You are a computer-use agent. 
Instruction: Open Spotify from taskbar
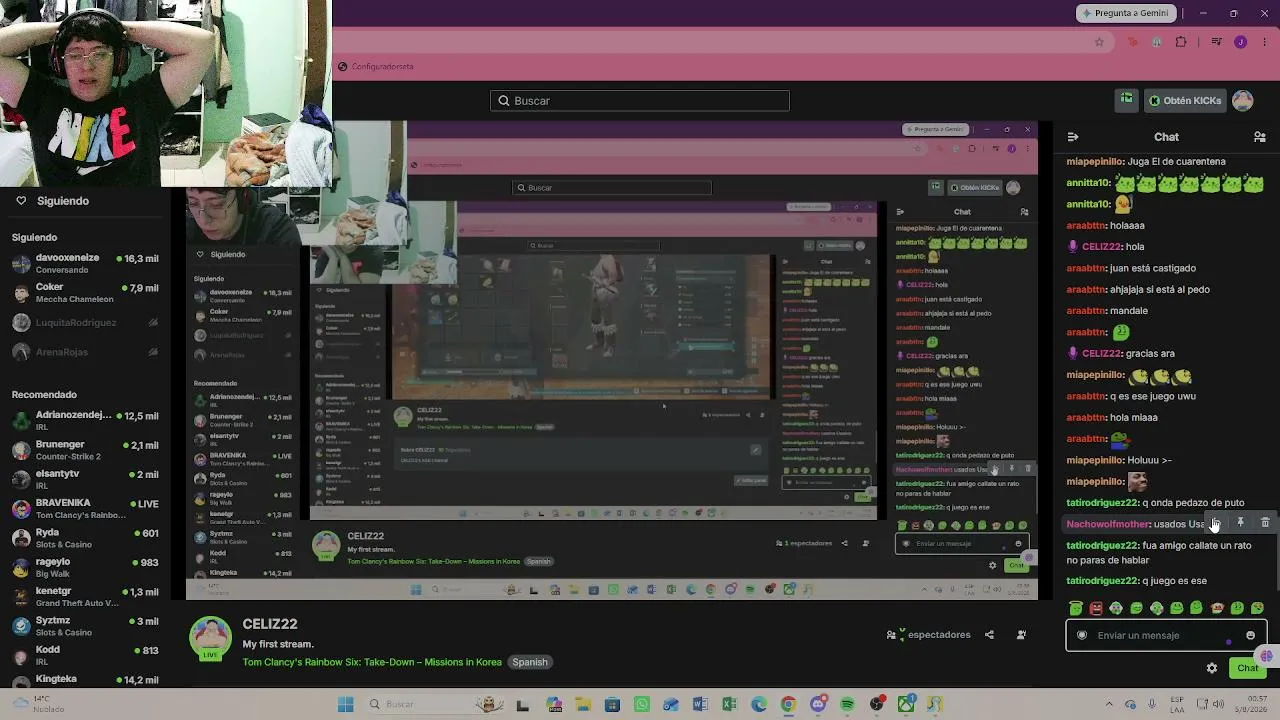point(847,705)
